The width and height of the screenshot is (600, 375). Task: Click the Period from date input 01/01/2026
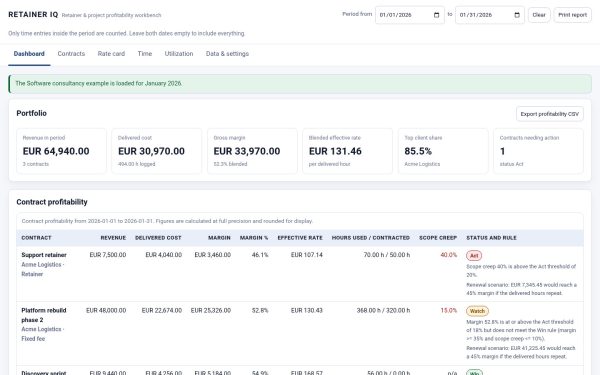tap(409, 15)
